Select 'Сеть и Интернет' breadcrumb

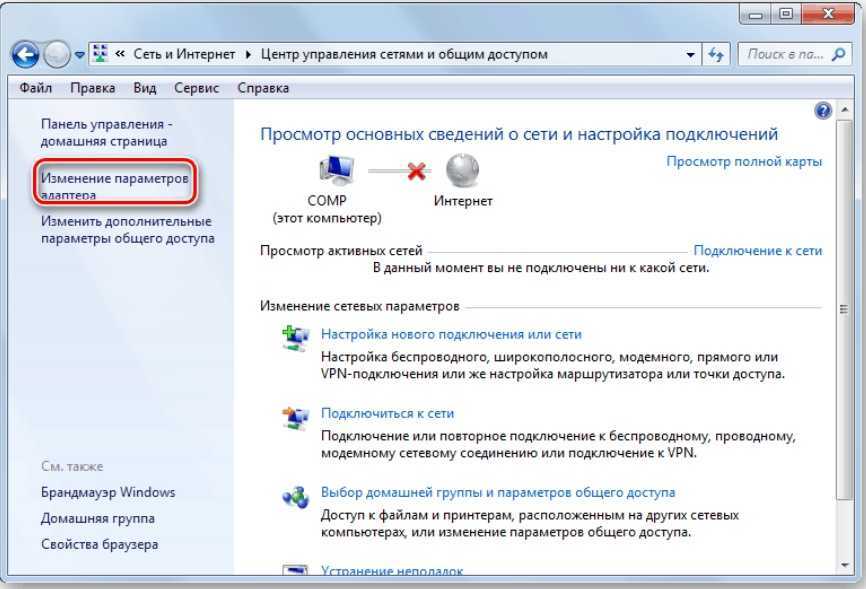184,54
